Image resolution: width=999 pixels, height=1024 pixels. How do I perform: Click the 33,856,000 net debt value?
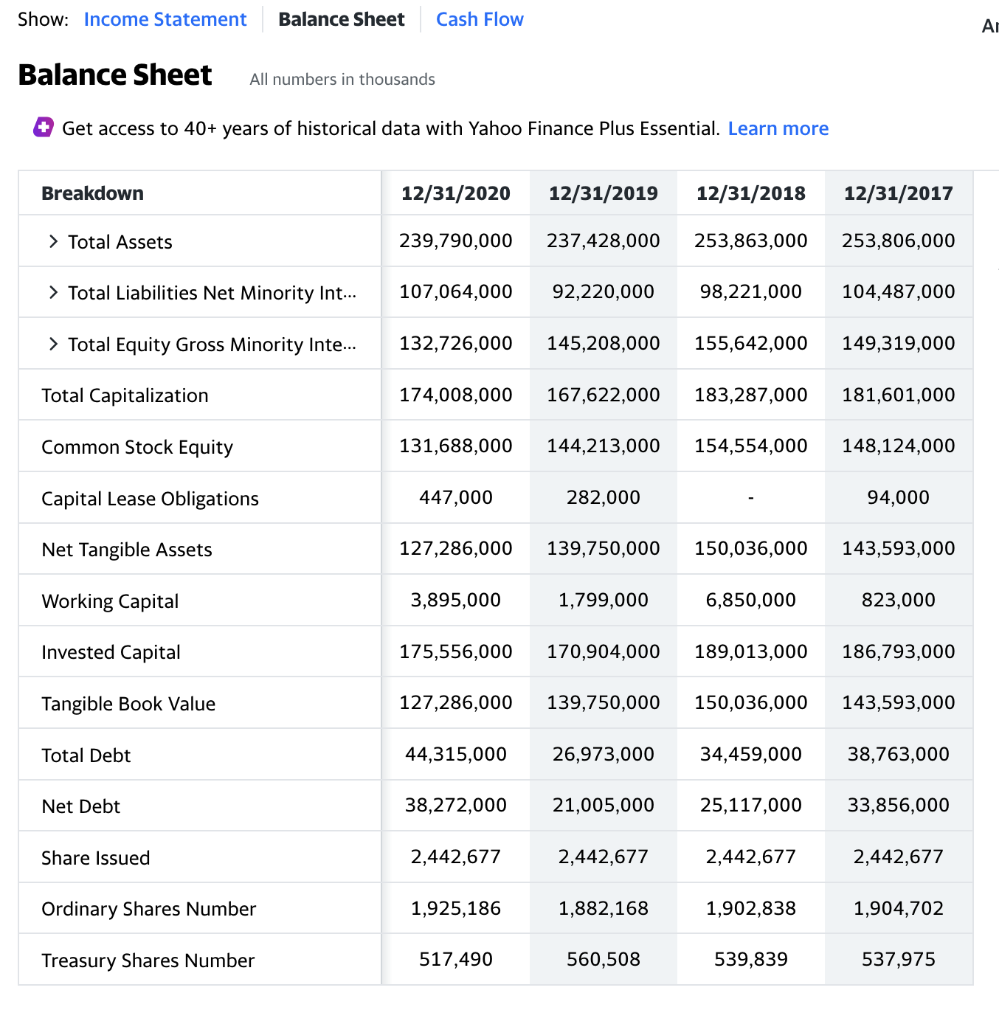tap(898, 805)
